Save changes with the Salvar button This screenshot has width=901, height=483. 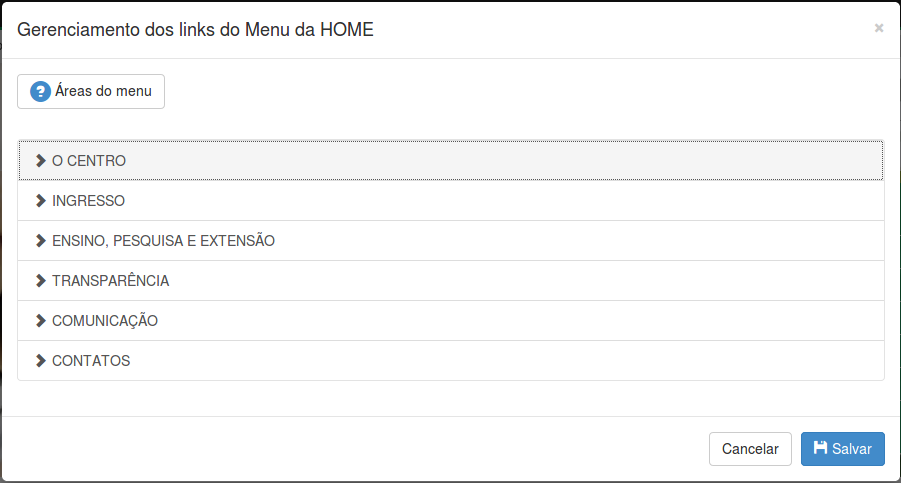(x=842, y=449)
